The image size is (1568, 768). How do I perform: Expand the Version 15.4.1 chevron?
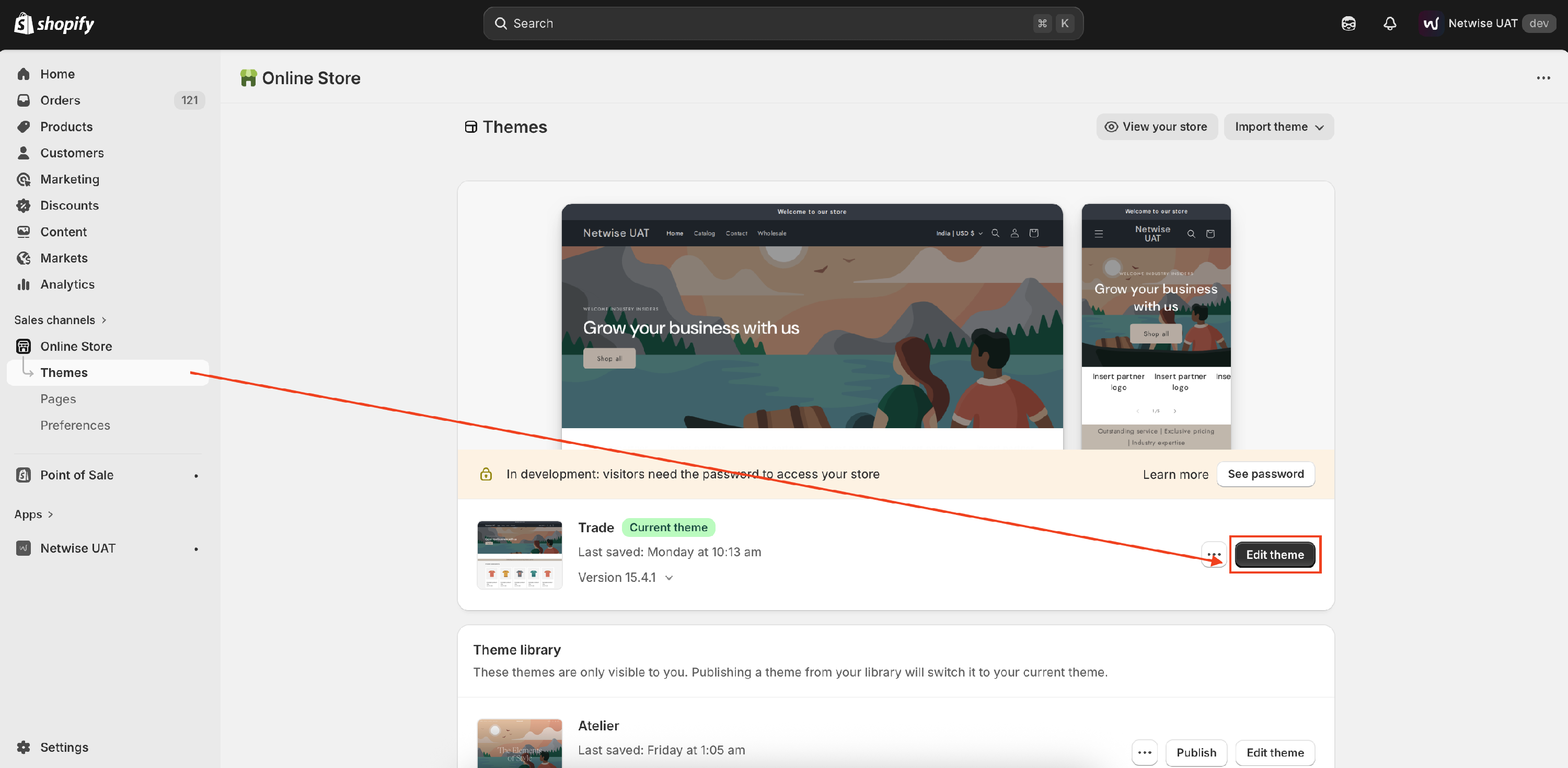coord(669,577)
